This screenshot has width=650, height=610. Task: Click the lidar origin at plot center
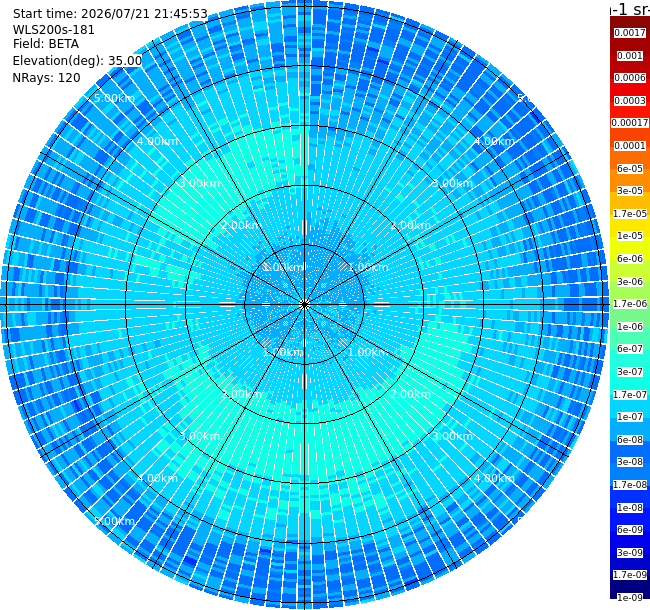pyautogui.click(x=305, y=305)
